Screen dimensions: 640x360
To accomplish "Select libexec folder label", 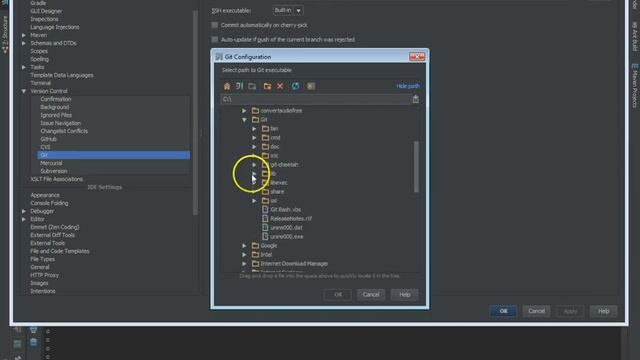I will (279, 182).
